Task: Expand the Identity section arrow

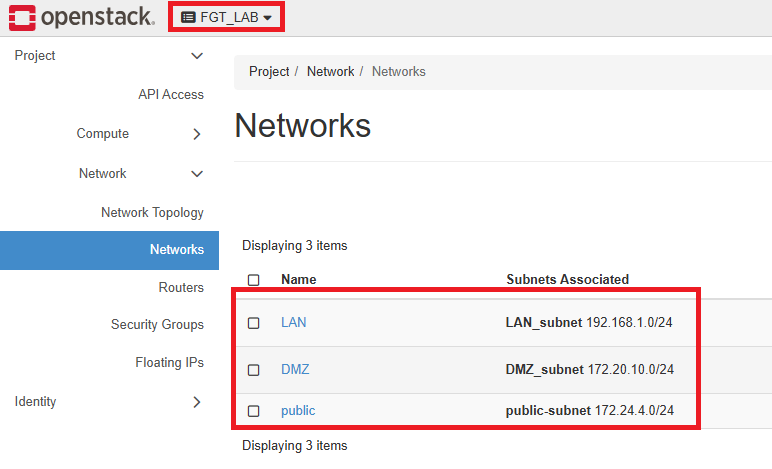Action: [197, 402]
